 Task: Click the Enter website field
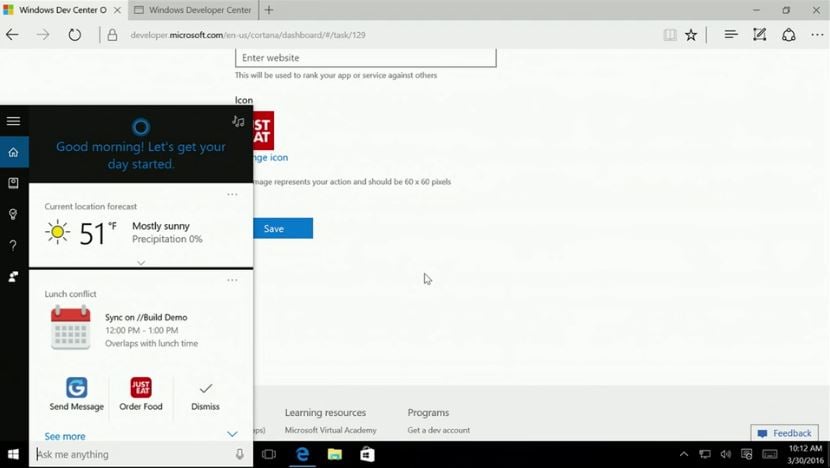click(x=366, y=57)
